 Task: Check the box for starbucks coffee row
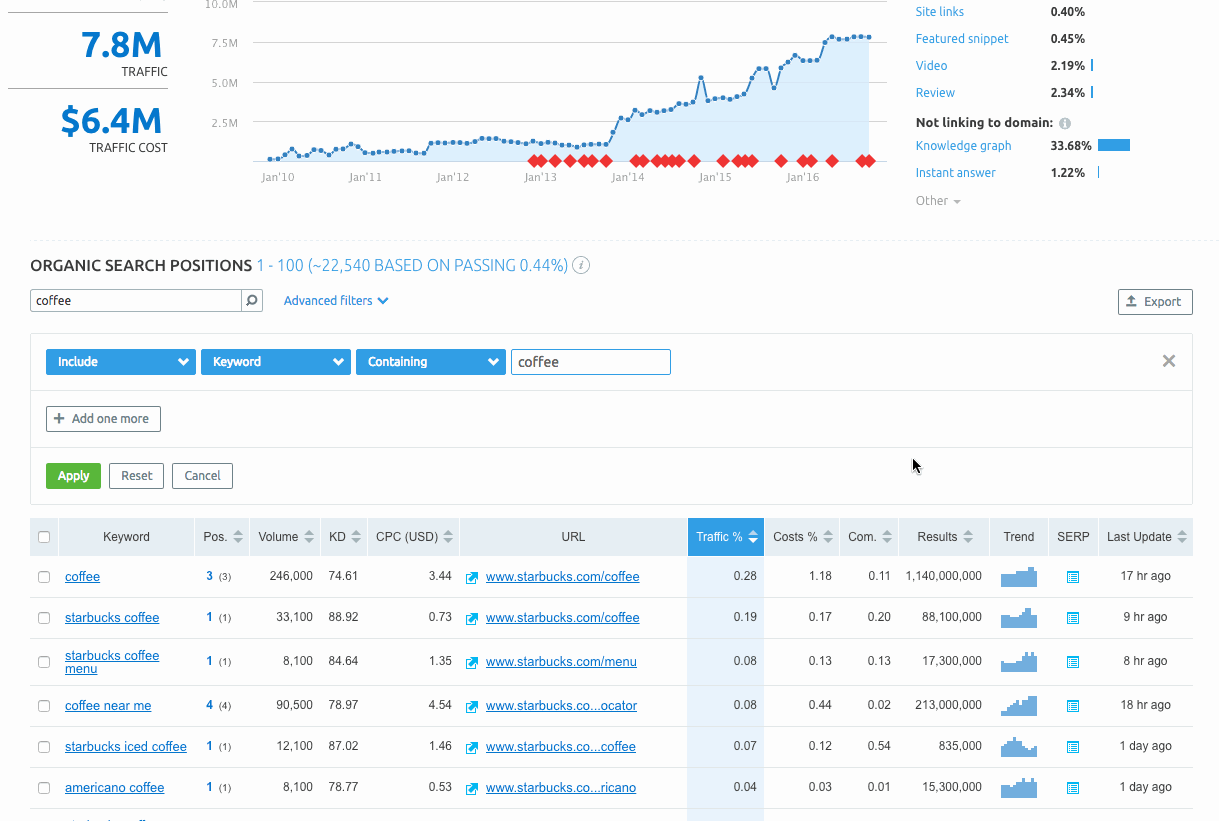(44, 618)
